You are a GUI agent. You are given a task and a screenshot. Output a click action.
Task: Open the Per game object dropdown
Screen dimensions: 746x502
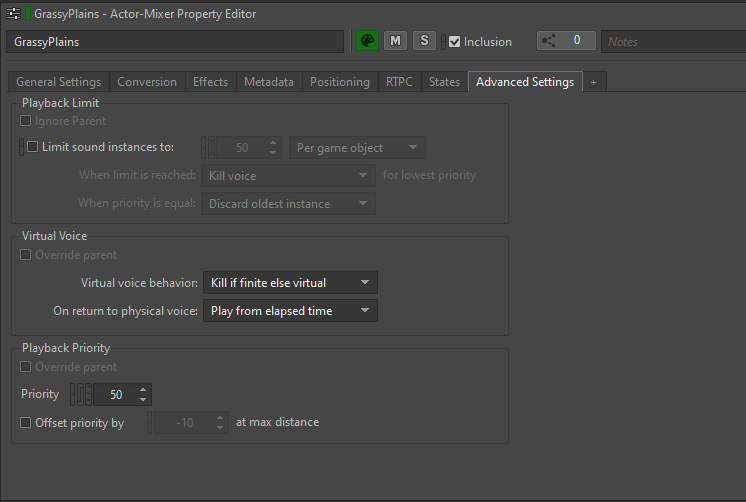(x=357, y=148)
